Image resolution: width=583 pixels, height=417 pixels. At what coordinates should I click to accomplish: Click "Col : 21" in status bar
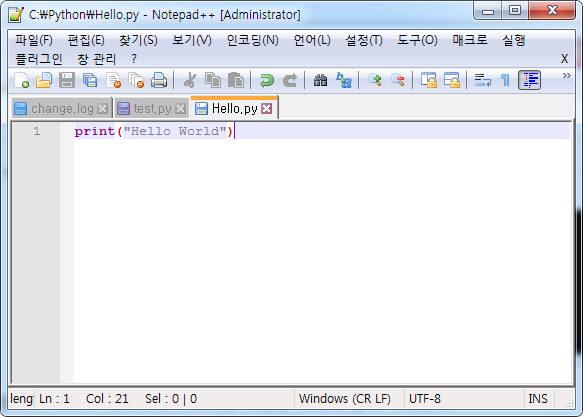click(x=107, y=399)
